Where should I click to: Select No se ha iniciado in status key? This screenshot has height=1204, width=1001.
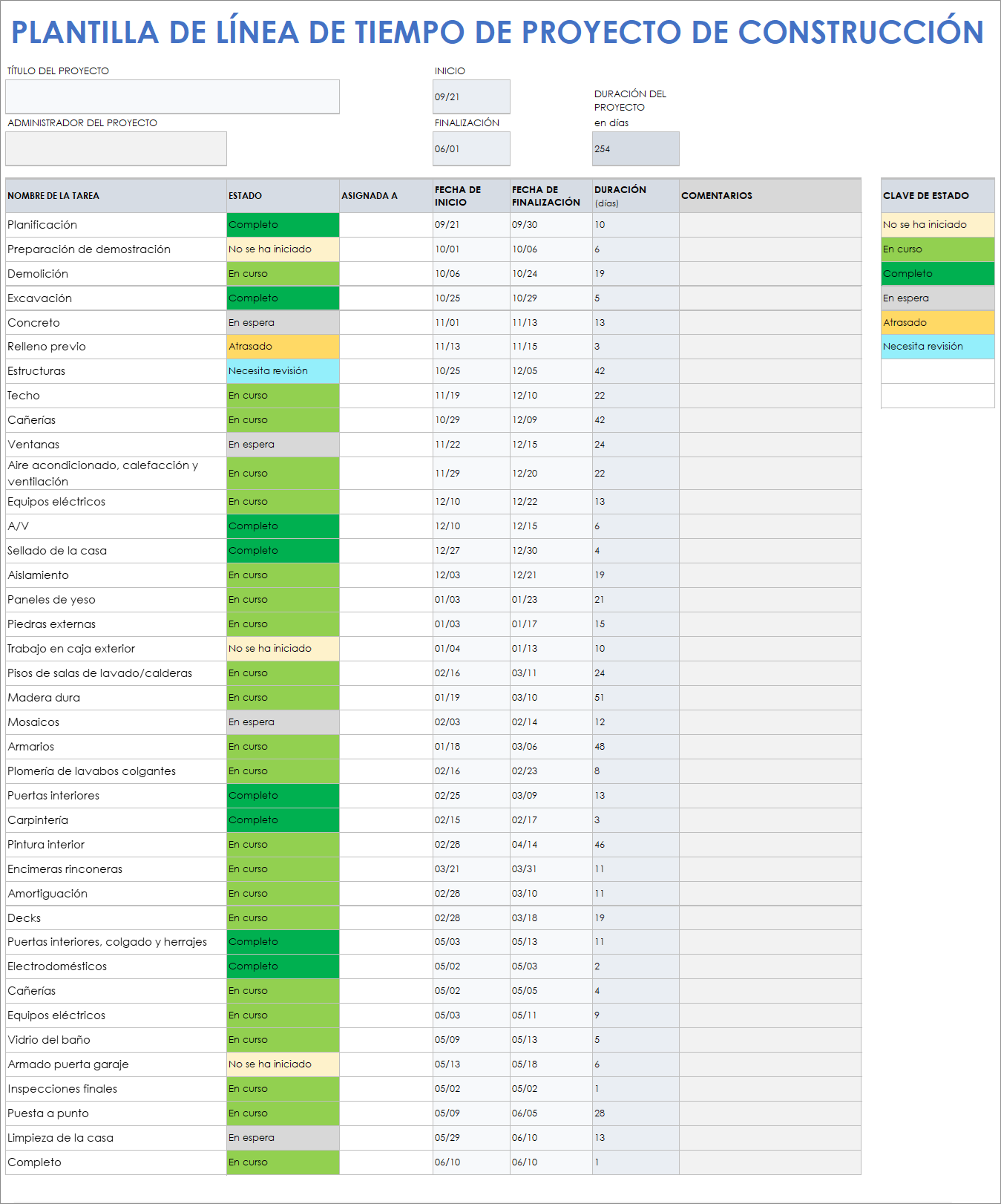tap(937, 225)
